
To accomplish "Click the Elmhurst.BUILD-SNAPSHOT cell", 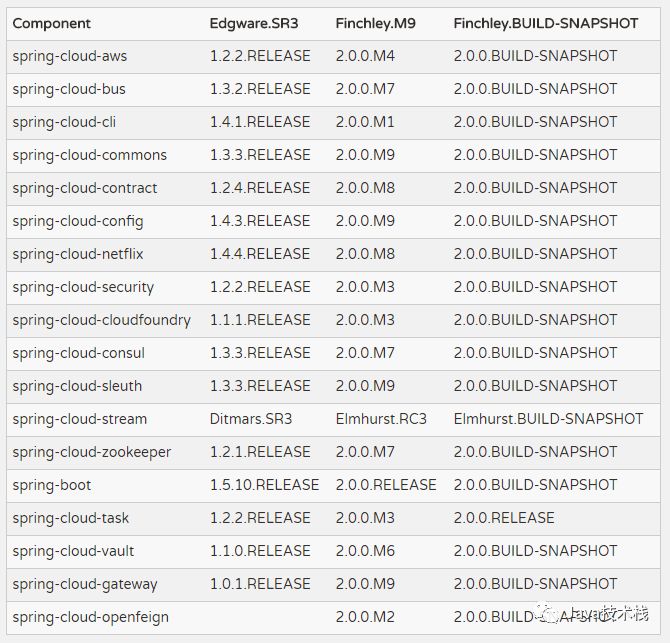I will point(548,419).
